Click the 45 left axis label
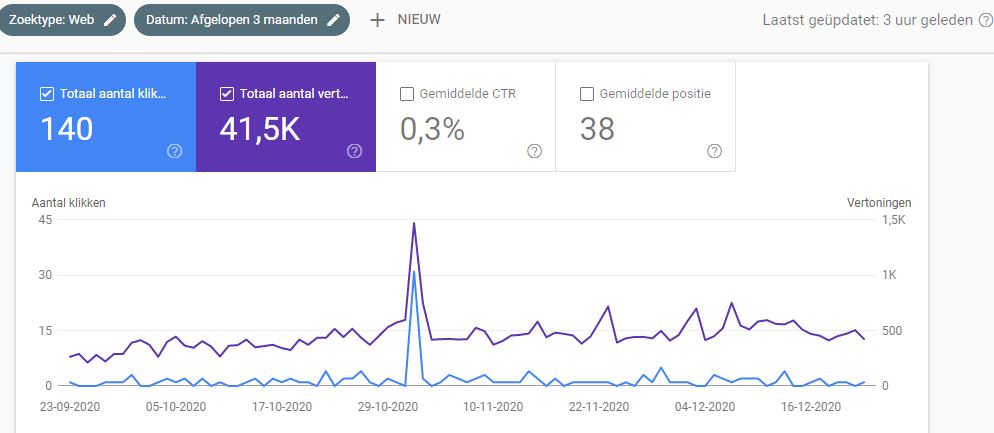The height and width of the screenshot is (433, 994). point(46,219)
